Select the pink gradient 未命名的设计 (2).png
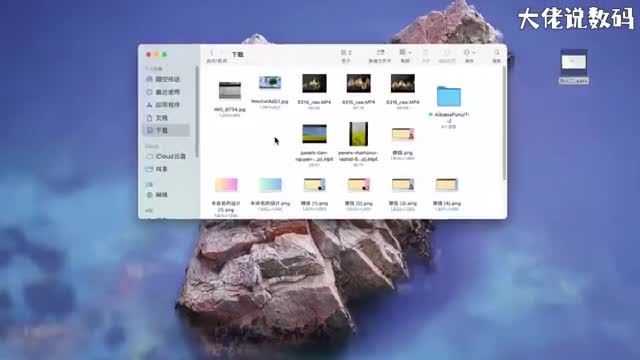 tap(226, 185)
